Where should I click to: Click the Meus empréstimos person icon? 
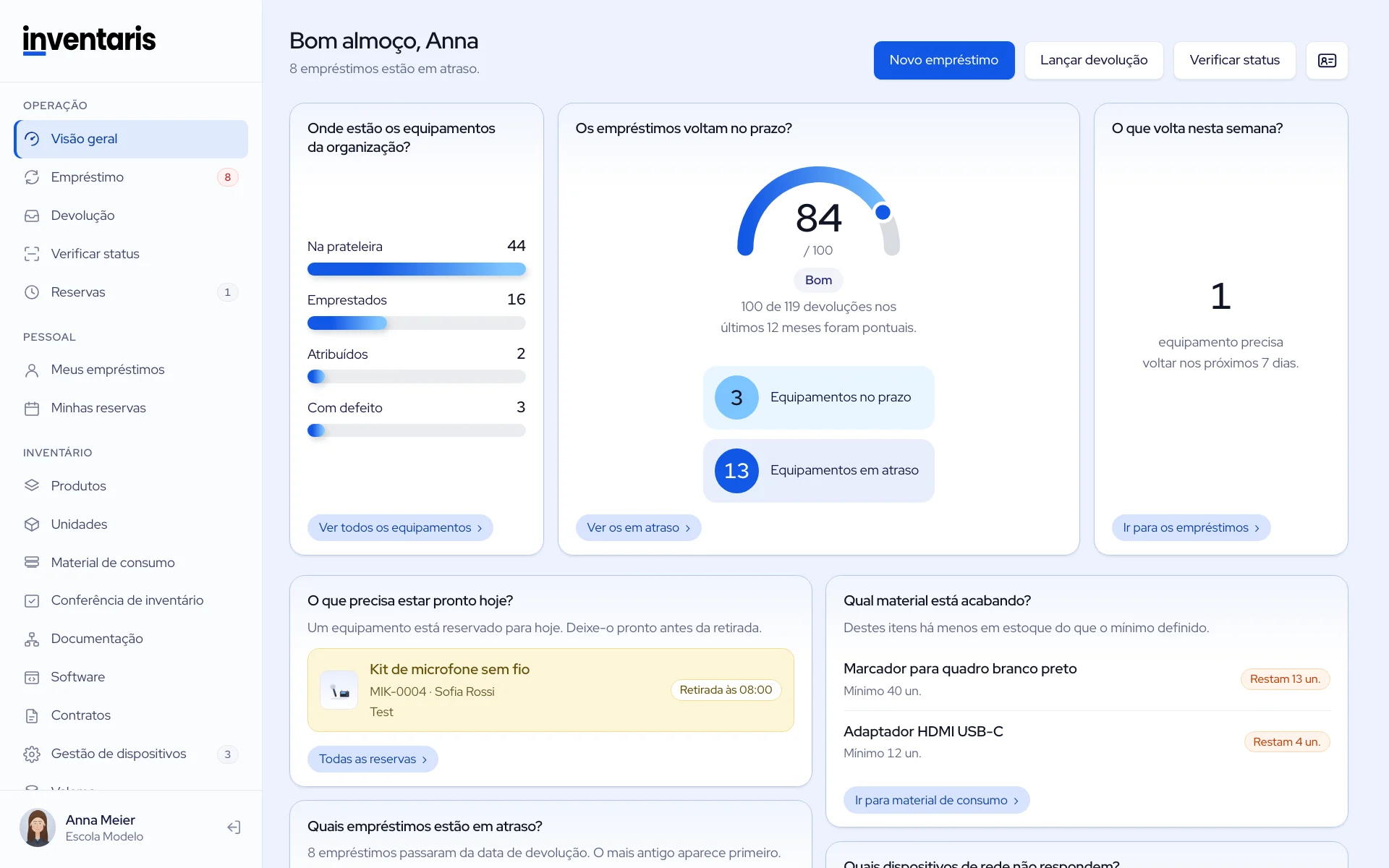(32, 370)
